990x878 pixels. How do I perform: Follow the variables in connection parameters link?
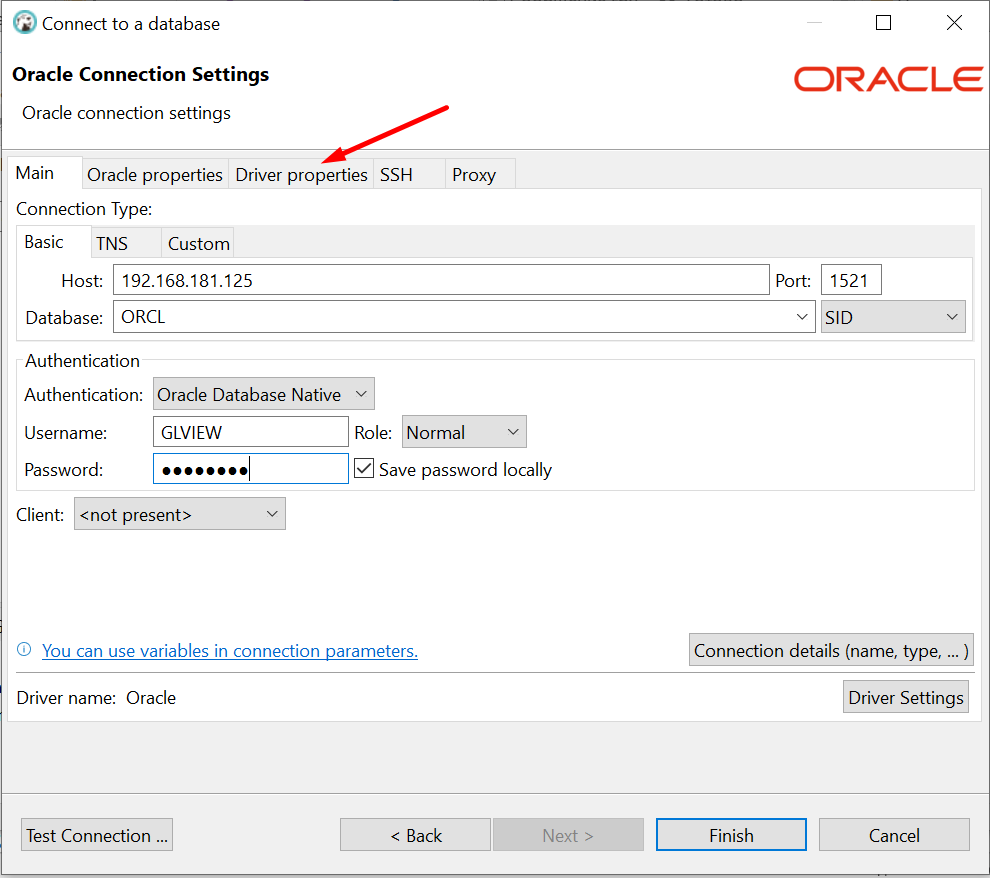[x=230, y=650]
